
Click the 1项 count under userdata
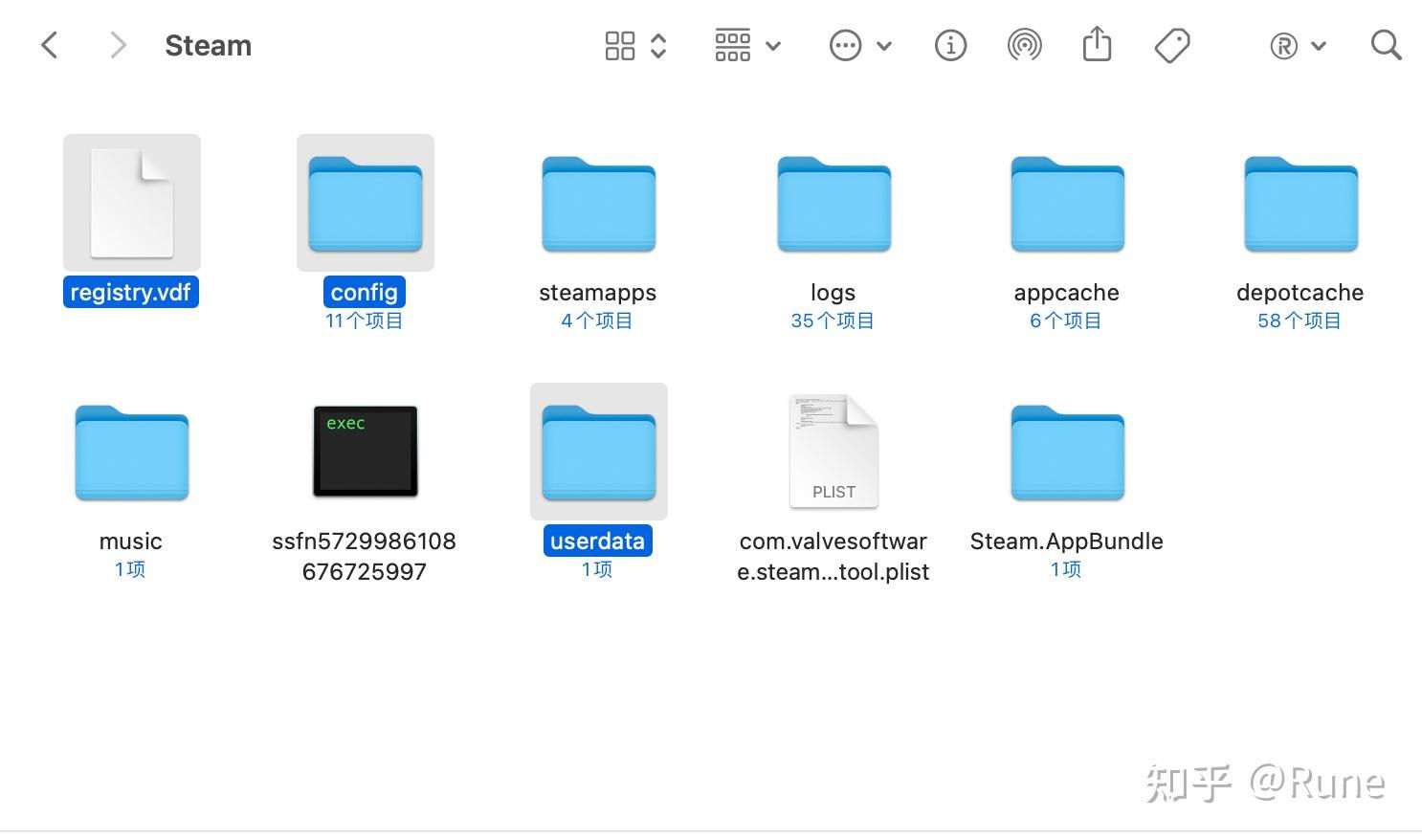click(x=598, y=569)
